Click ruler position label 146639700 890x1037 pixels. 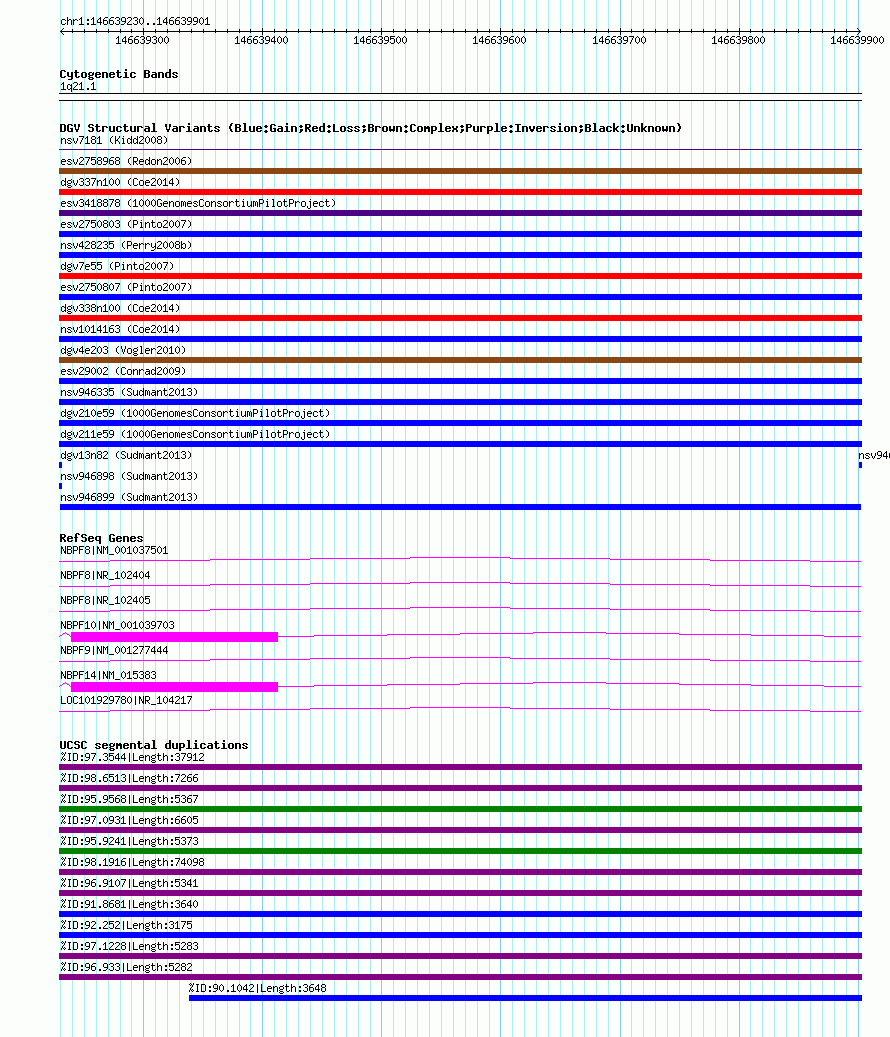click(x=619, y=40)
